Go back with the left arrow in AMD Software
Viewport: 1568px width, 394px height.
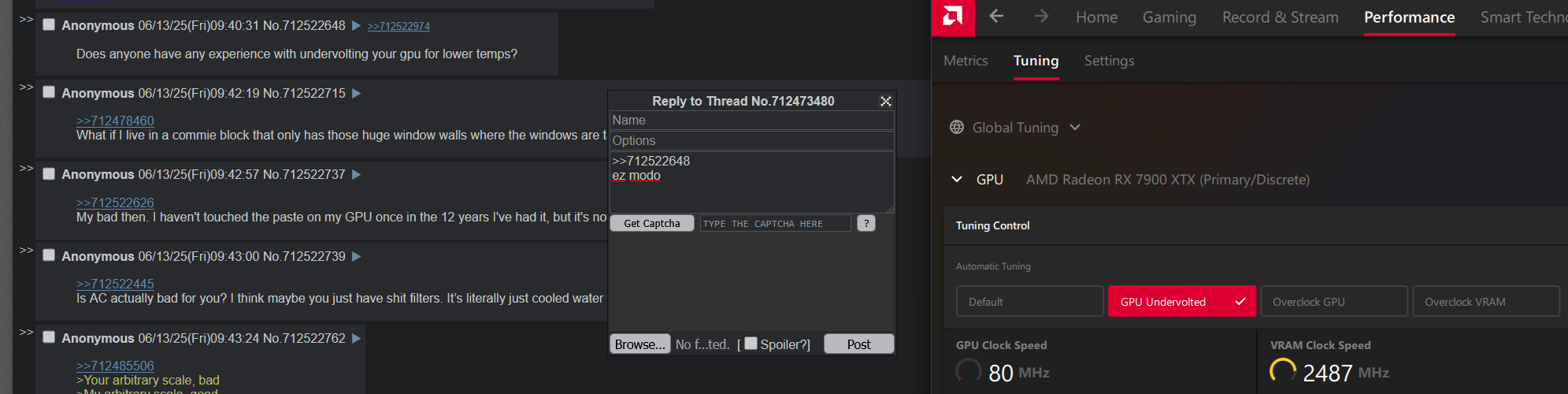[x=996, y=17]
